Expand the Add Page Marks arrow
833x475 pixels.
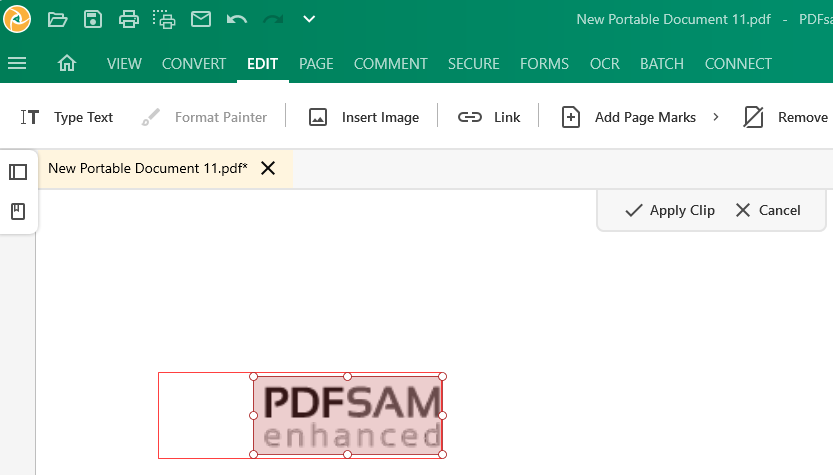pyautogui.click(x=716, y=117)
